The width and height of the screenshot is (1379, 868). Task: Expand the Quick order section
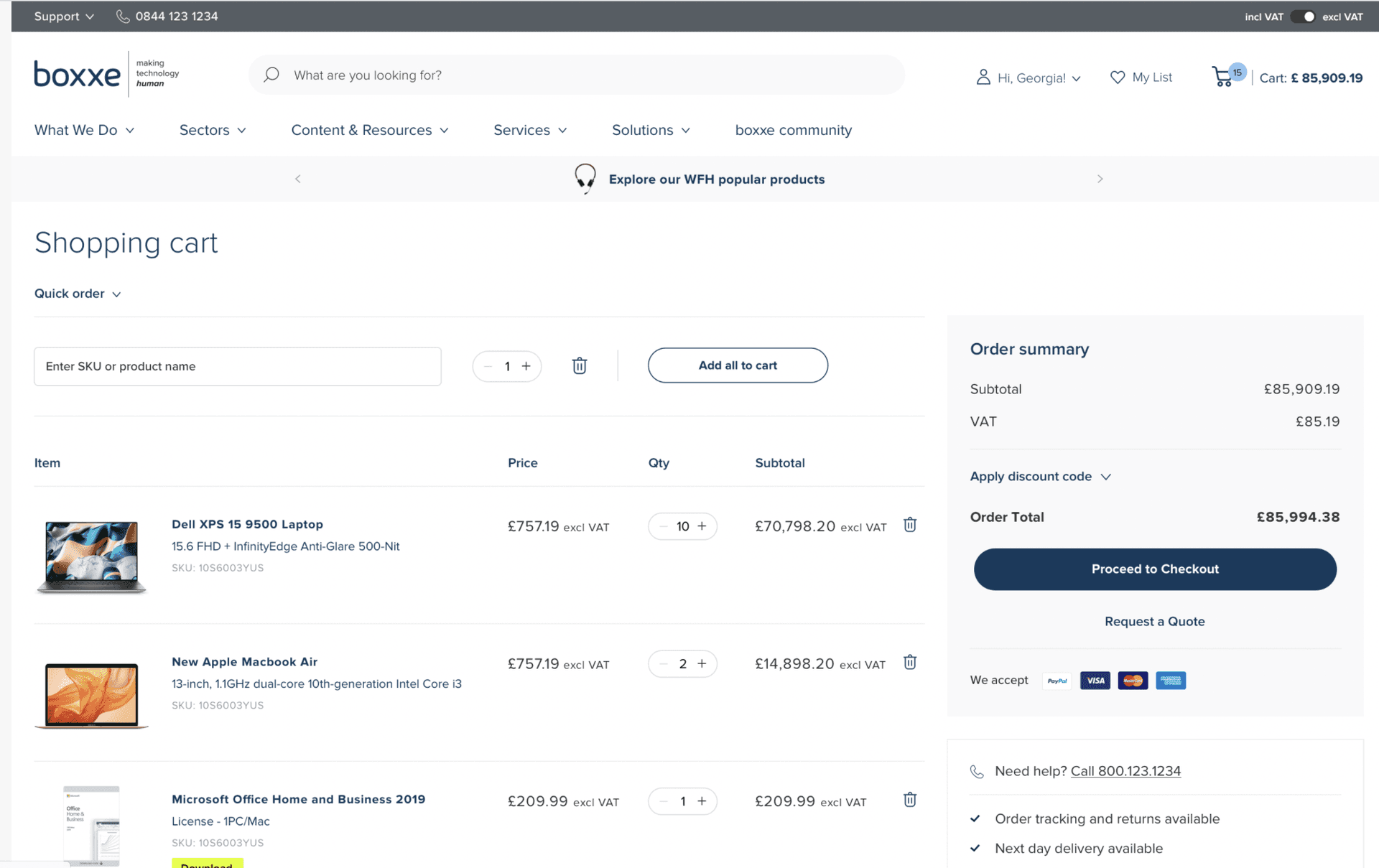pyautogui.click(x=78, y=294)
